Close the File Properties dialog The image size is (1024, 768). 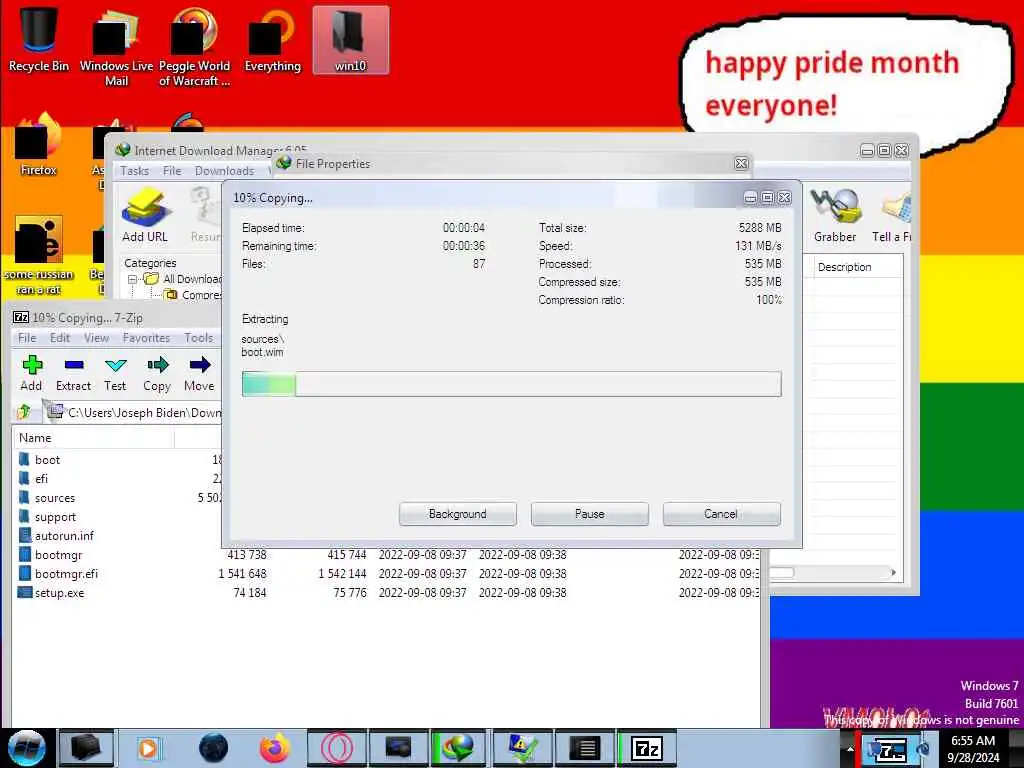[741, 163]
